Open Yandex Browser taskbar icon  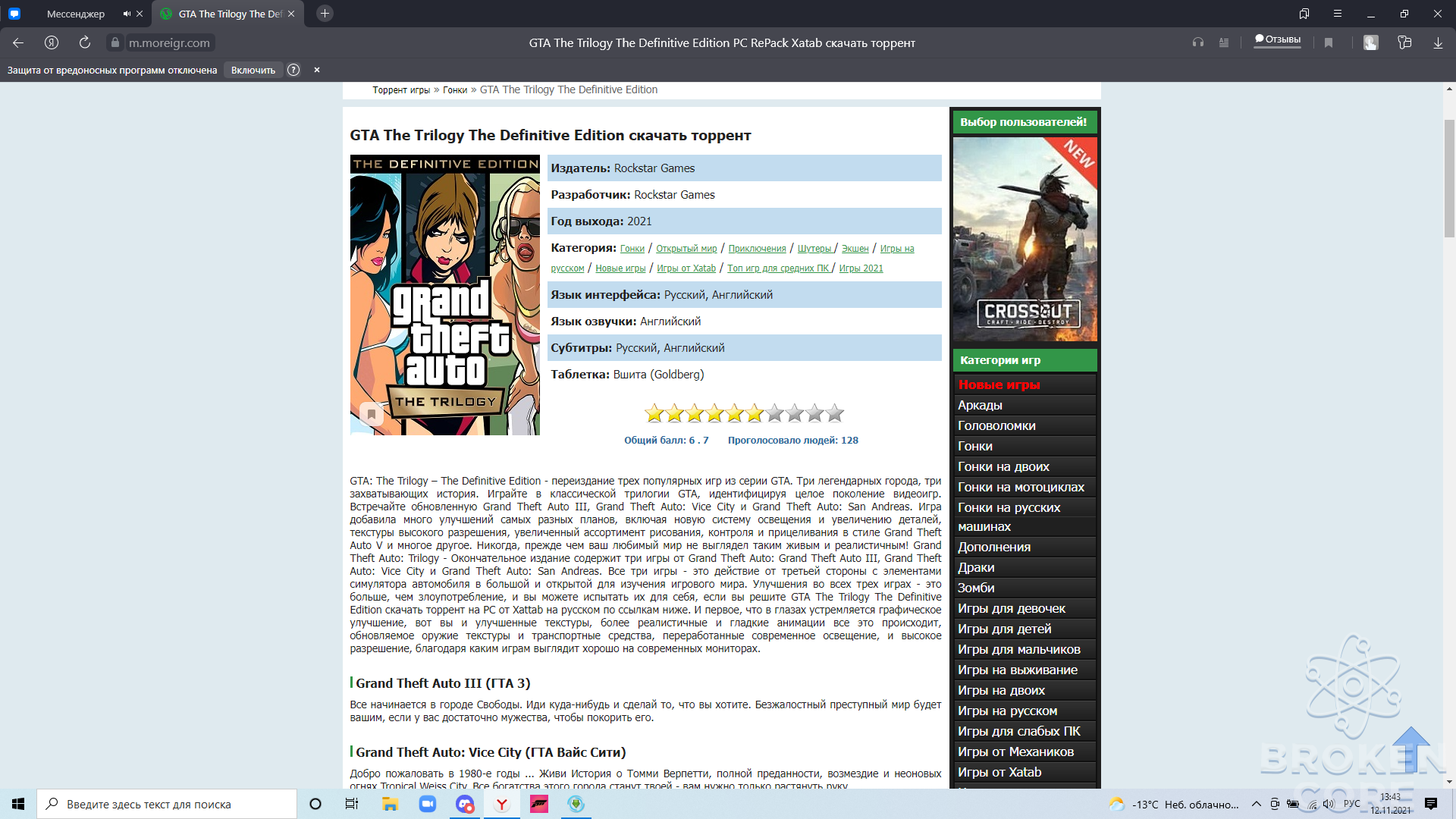pyautogui.click(x=501, y=804)
